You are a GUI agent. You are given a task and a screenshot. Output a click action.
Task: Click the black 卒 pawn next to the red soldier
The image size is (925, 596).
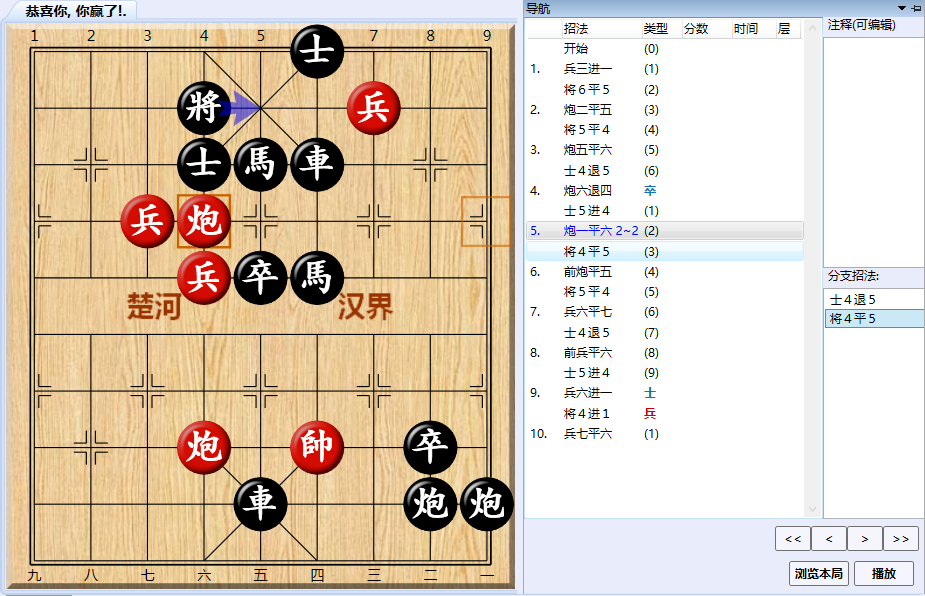pos(259,278)
